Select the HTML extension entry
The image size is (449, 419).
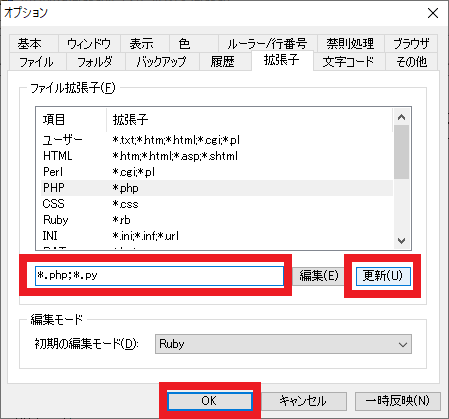tap(217, 156)
